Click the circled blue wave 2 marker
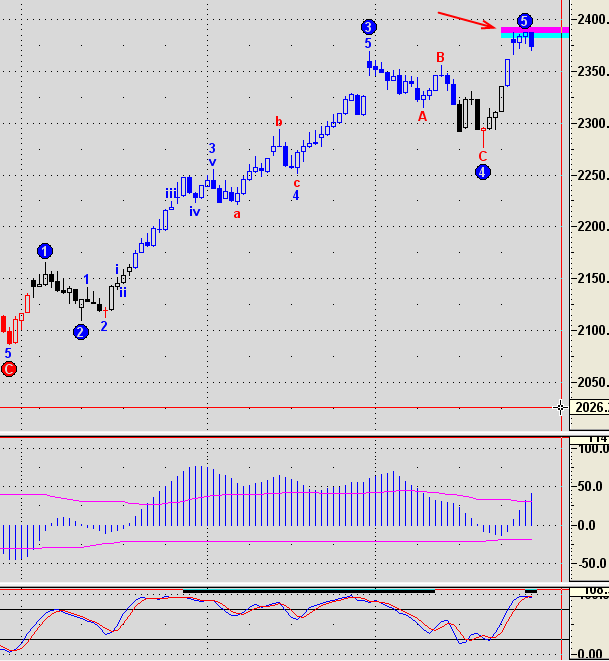609x661 pixels. [81, 332]
